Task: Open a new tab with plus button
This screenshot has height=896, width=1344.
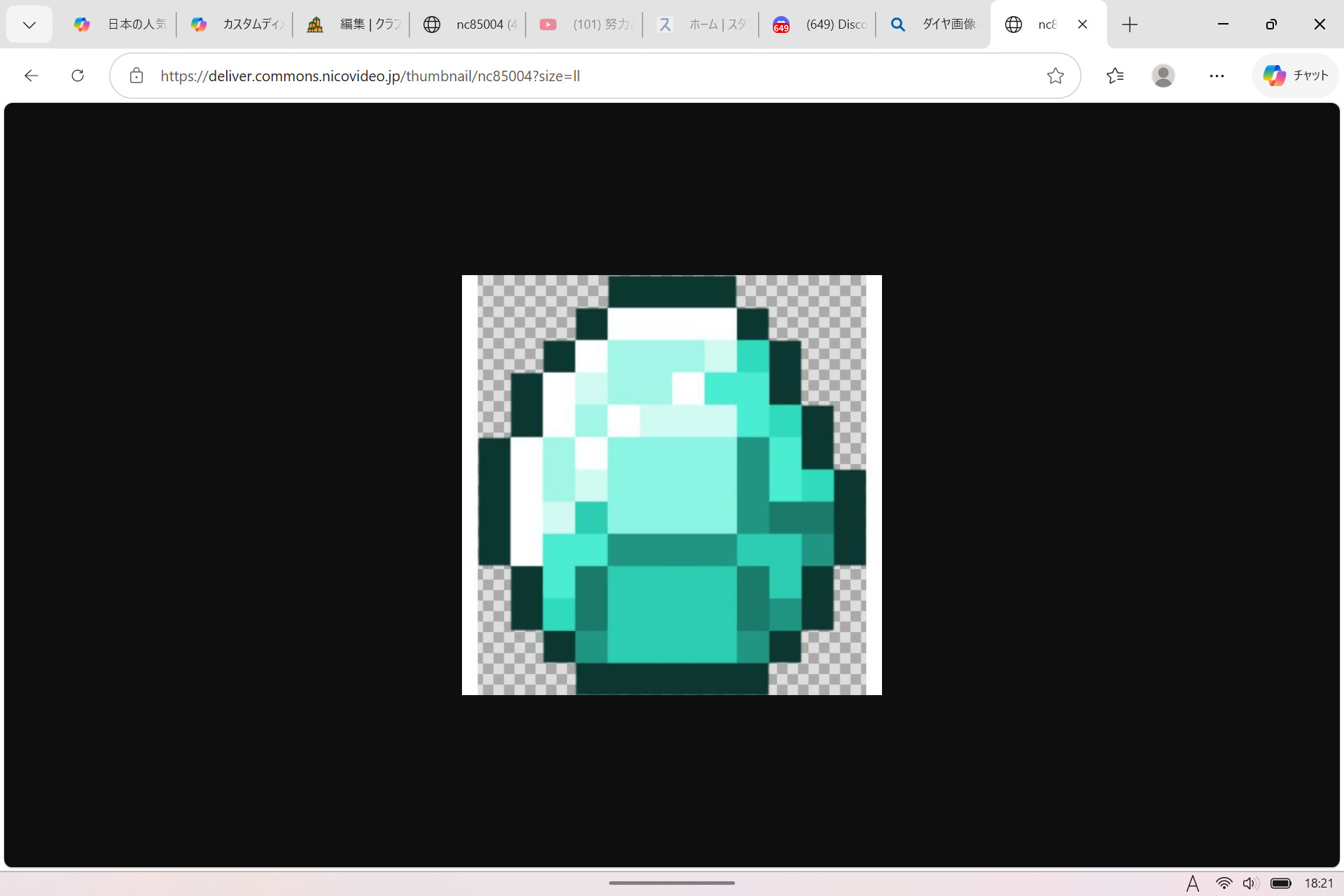Action: click(1129, 24)
